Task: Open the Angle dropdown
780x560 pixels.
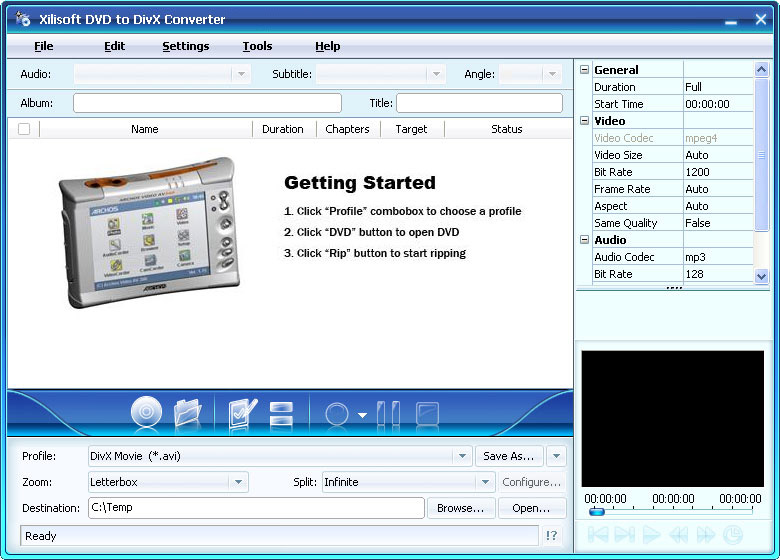Action: (x=552, y=74)
